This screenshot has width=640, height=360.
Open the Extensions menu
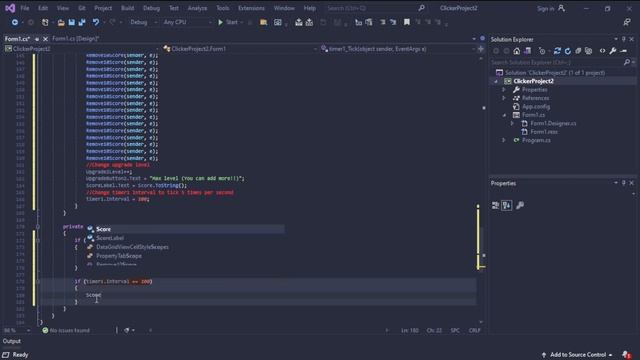251,8
